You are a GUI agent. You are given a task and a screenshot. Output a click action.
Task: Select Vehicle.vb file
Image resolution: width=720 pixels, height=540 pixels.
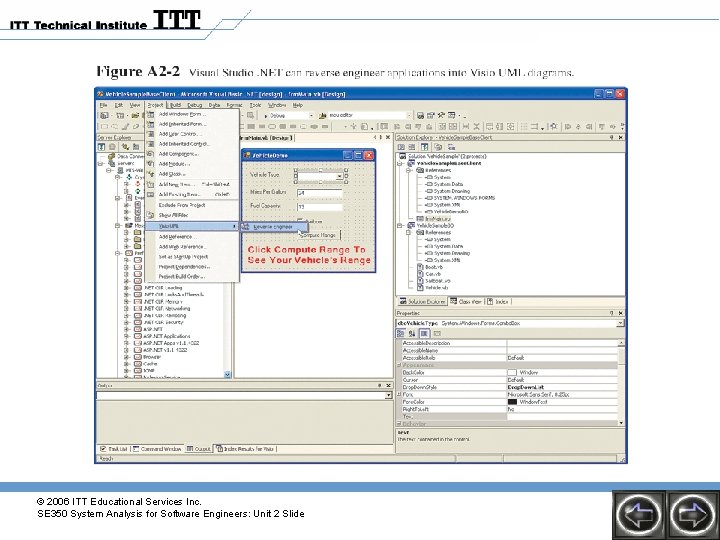pos(436,287)
